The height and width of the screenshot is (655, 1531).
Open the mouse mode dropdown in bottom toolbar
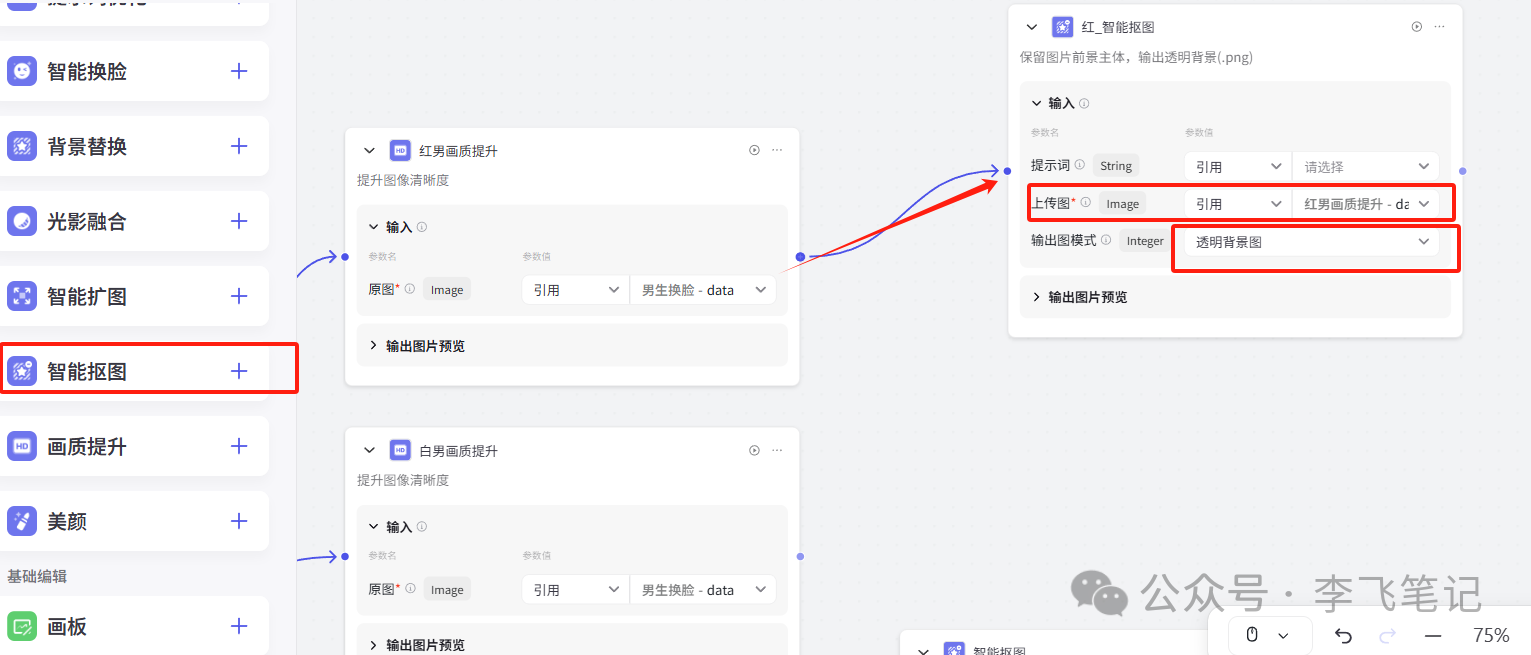coord(1269,635)
